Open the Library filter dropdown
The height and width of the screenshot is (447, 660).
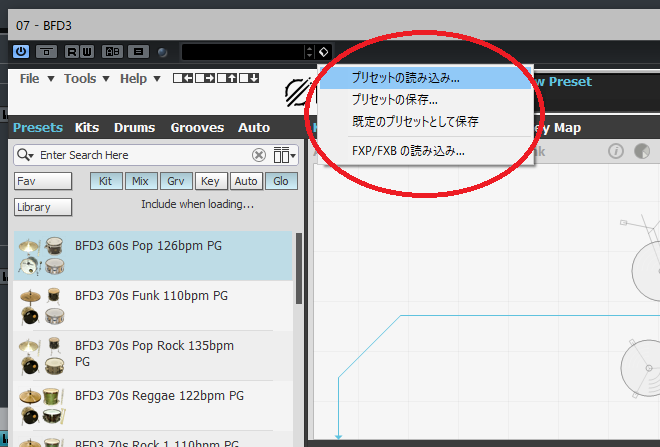[x=43, y=207]
